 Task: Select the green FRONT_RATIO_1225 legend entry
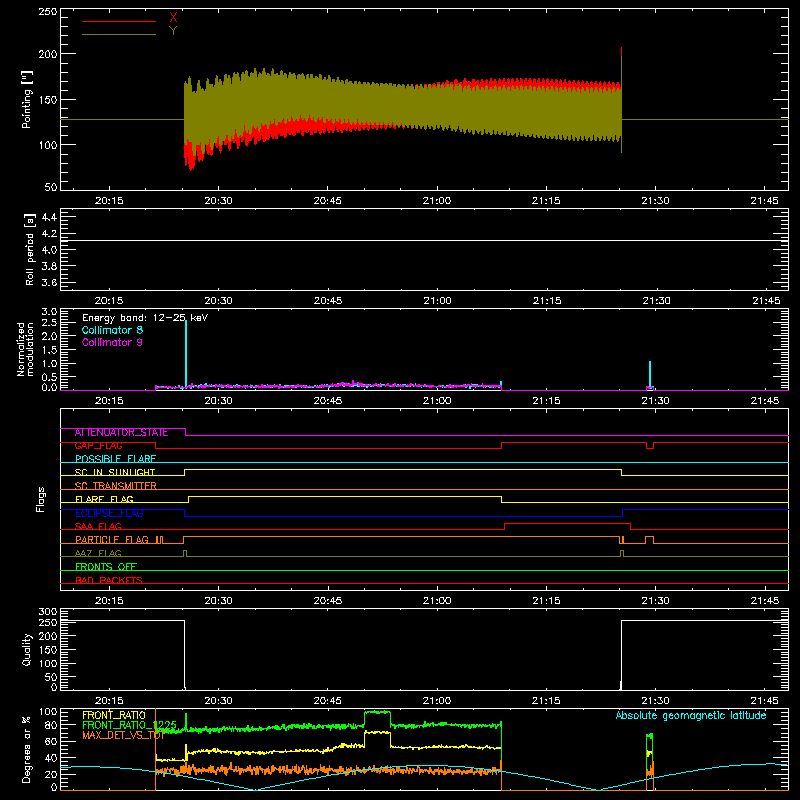130,725
